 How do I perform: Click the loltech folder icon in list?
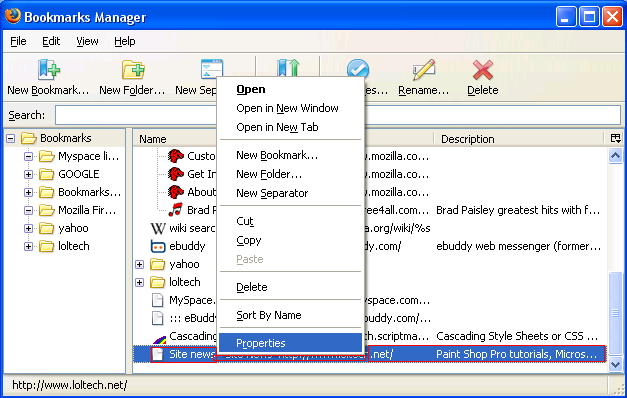click(x=158, y=282)
